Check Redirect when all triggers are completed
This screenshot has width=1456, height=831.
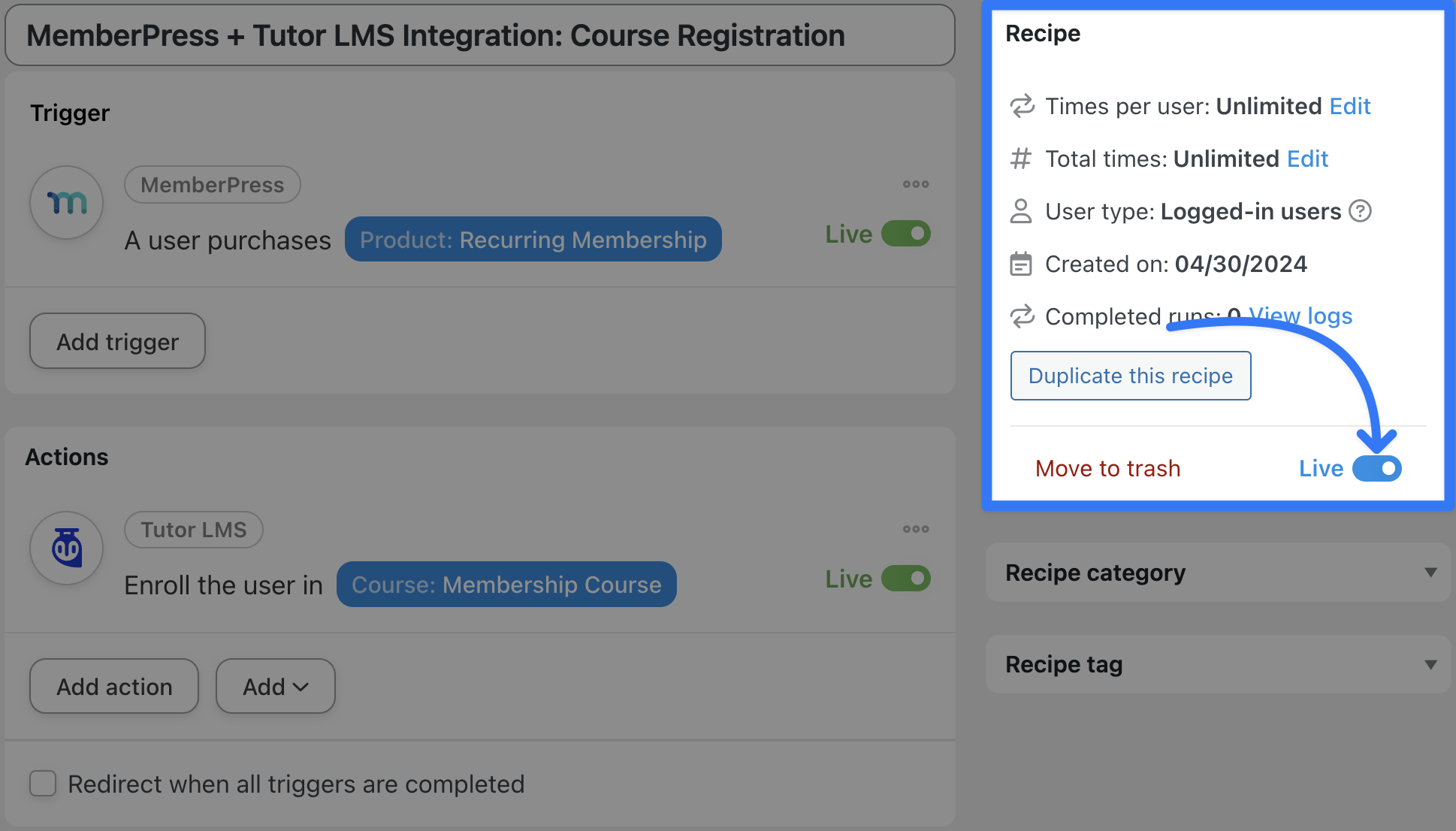[x=43, y=783]
